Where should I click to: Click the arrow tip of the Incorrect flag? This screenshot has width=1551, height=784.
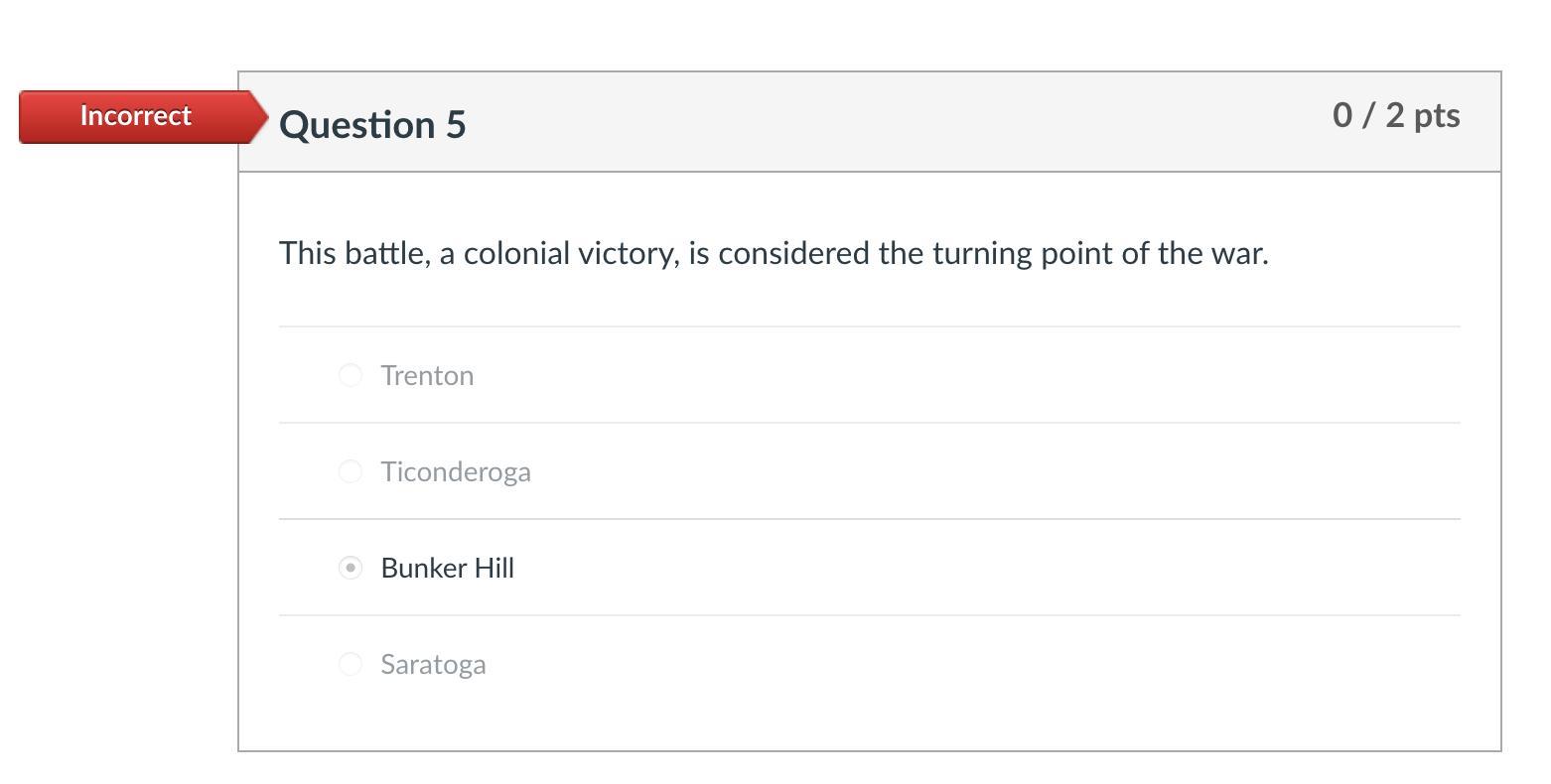coord(260,117)
